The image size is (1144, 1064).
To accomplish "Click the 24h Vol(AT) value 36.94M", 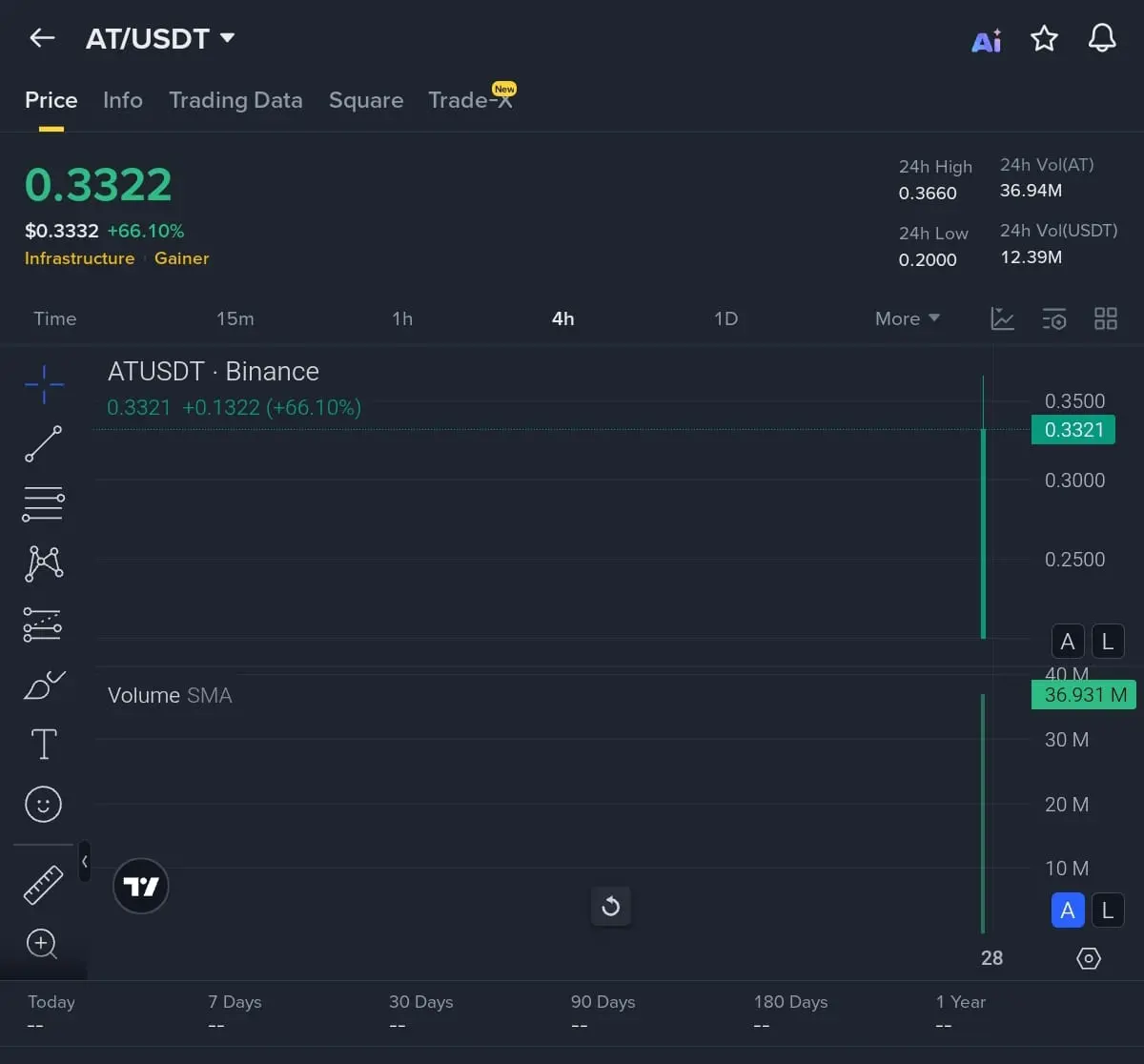I will (1031, 191).
